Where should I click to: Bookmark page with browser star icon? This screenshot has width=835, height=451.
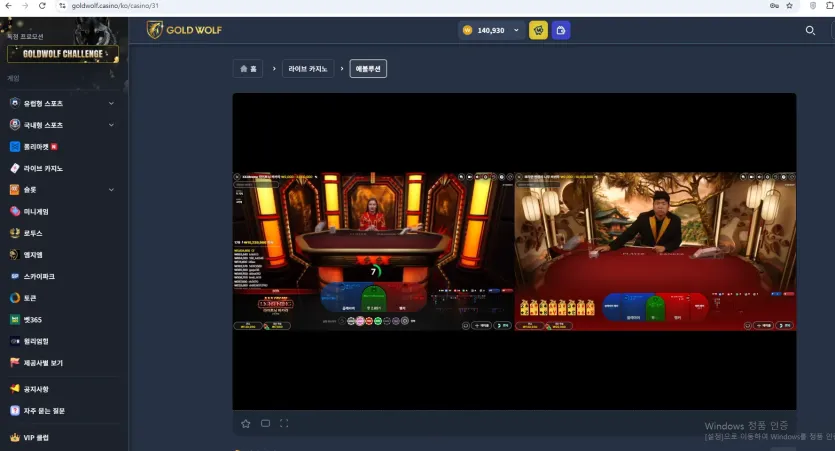(789, 5)
